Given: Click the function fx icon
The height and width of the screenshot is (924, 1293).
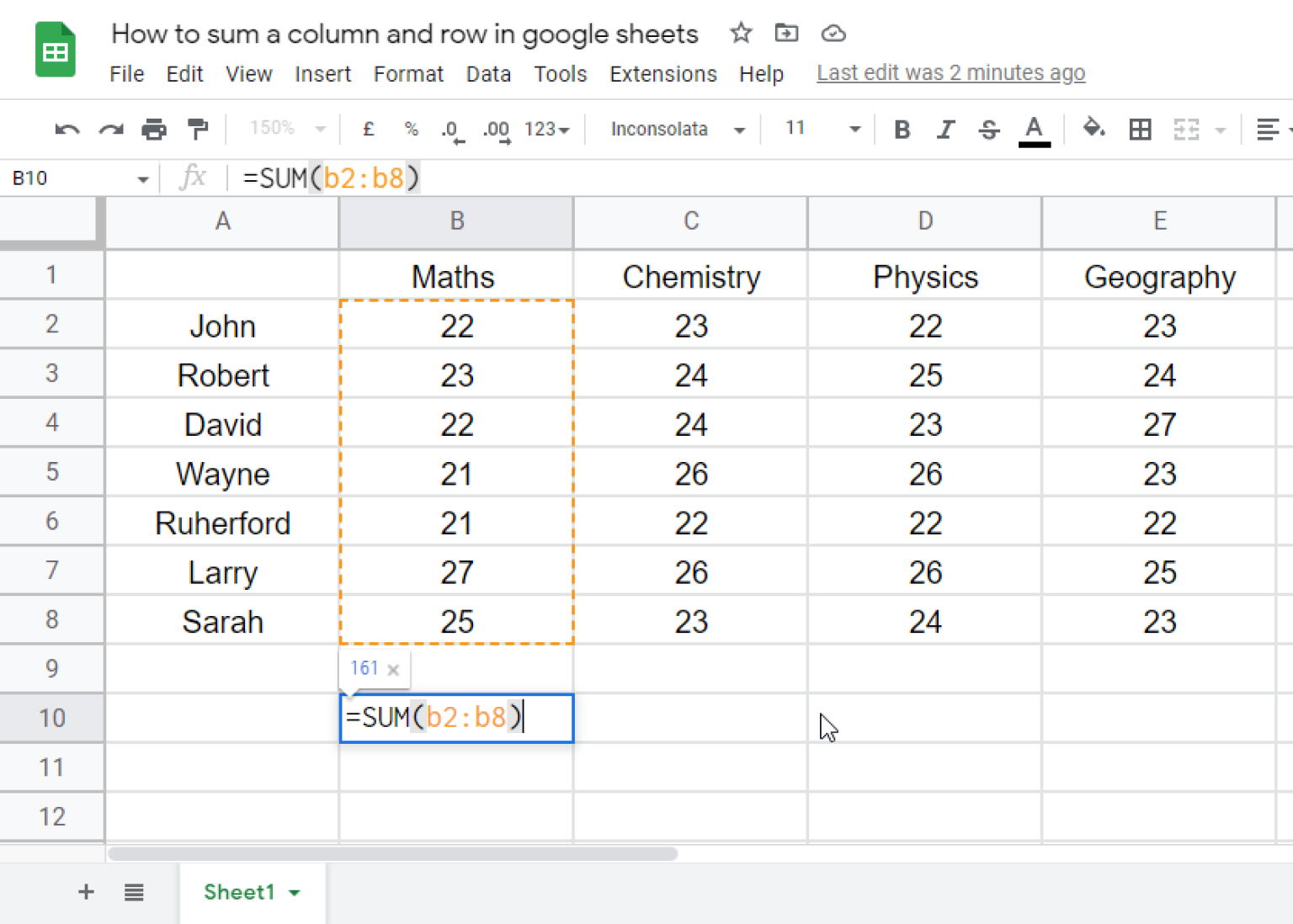Looking at the screenshot, I should click(x=193, y=177).
